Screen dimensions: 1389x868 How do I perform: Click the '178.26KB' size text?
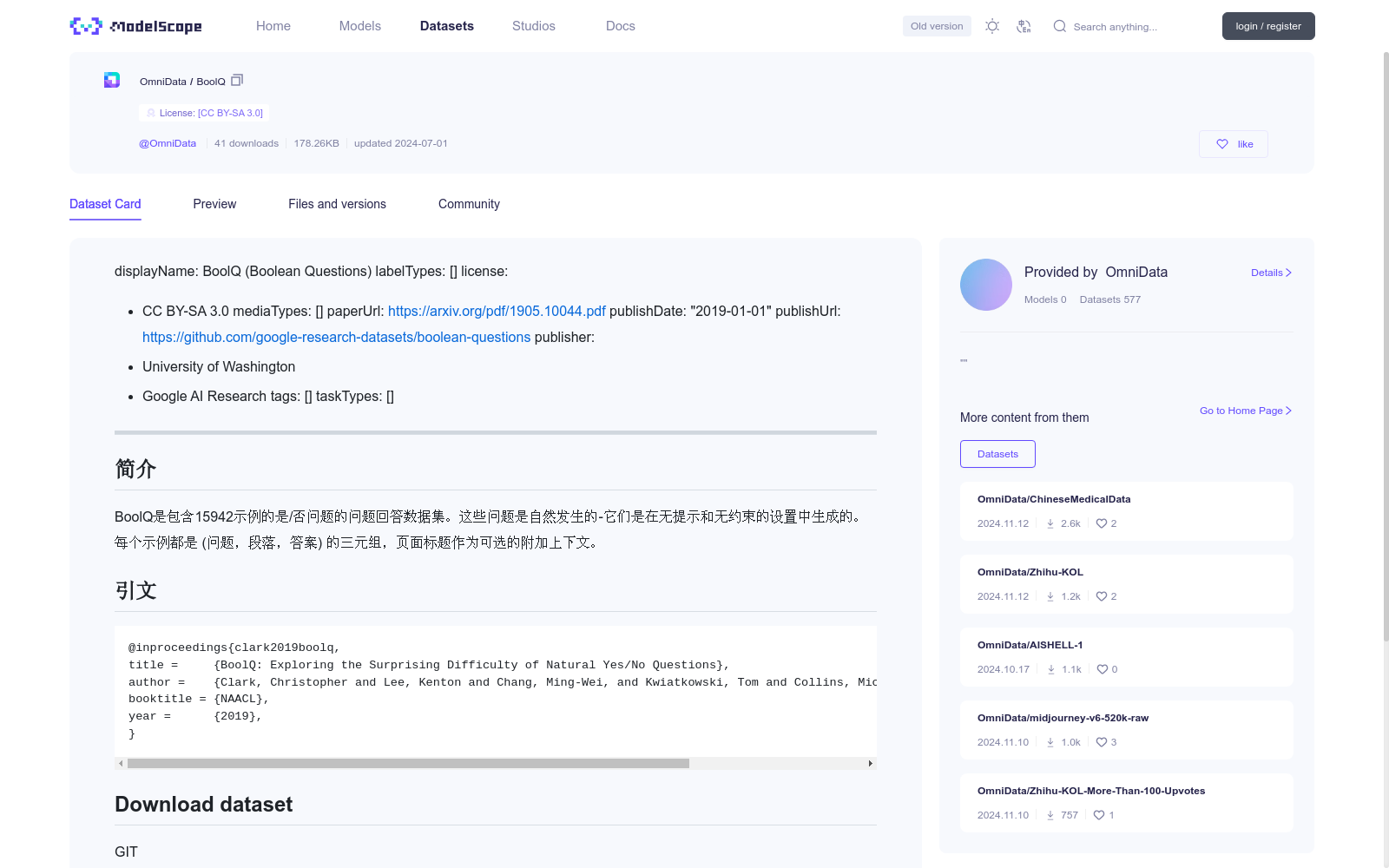(x=316, y=143)
